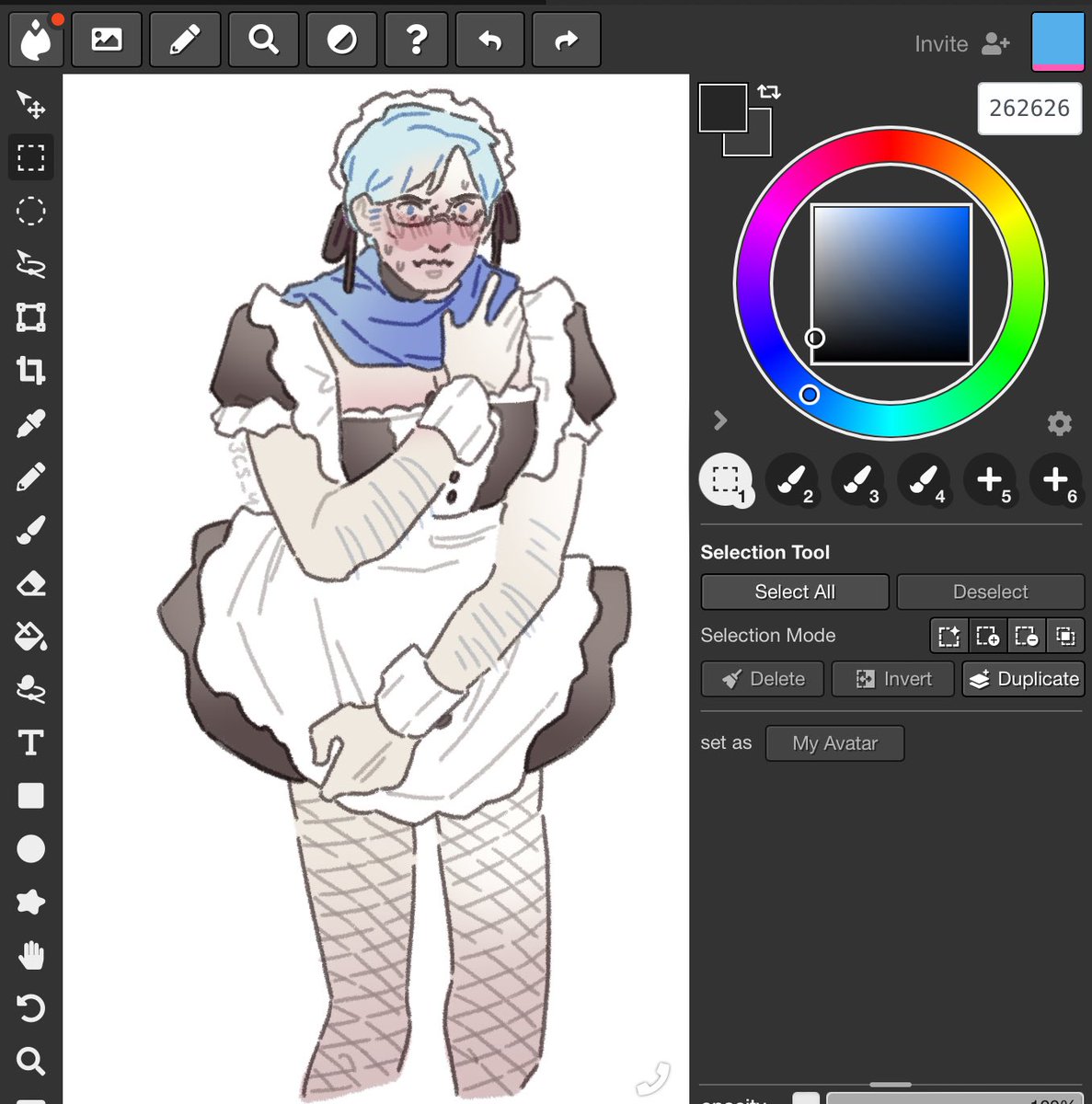The width and height of the screenshot is (1092, 1104).
Task: Click the Deselect button
Action: point(991,592)
